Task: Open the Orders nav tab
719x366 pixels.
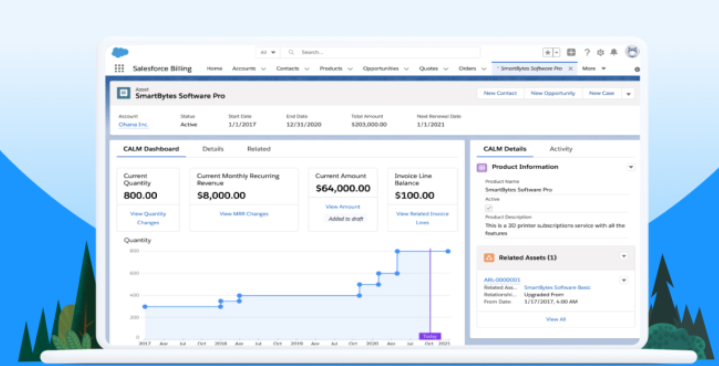Action: [x=467, y=68]
